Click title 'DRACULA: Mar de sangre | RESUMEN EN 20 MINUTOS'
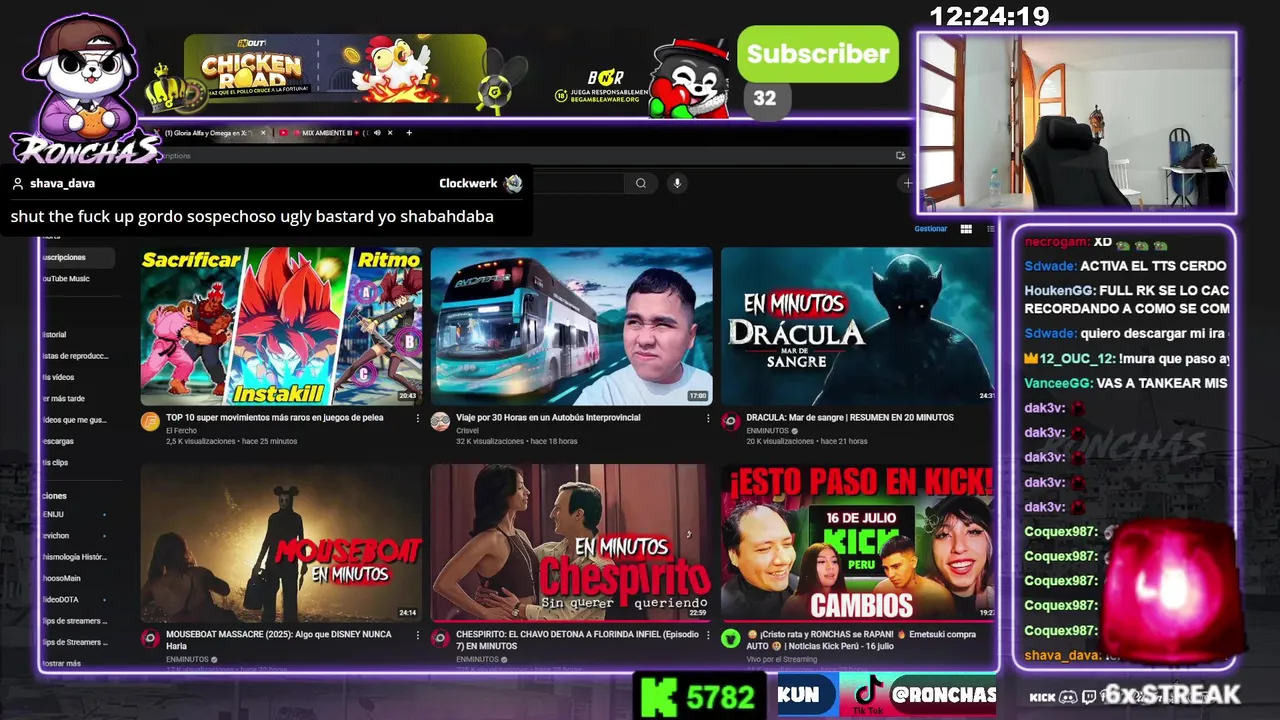 [x=850, y=418]
